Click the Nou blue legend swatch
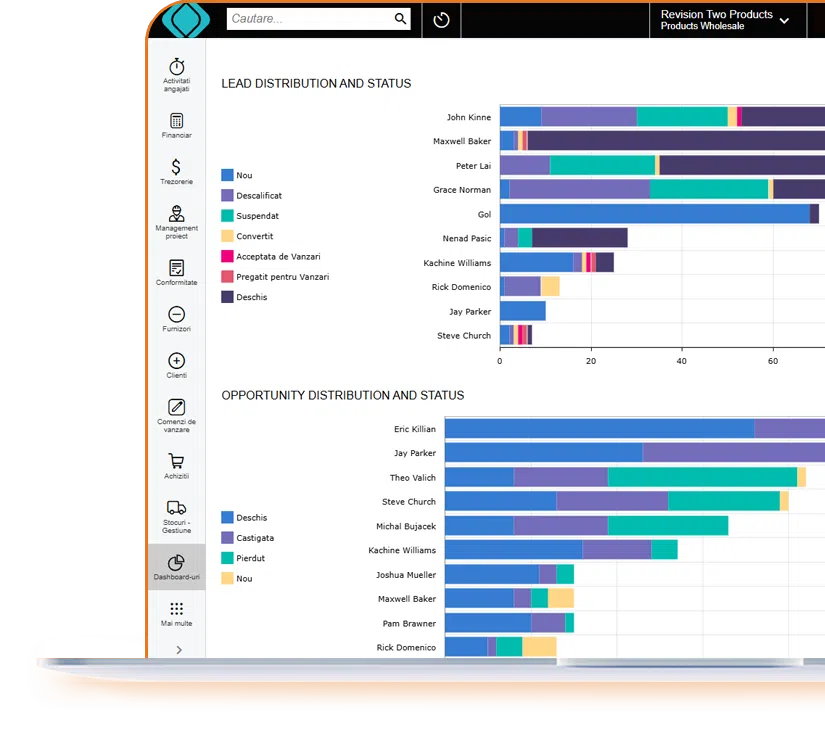 [x=227, y=175]
